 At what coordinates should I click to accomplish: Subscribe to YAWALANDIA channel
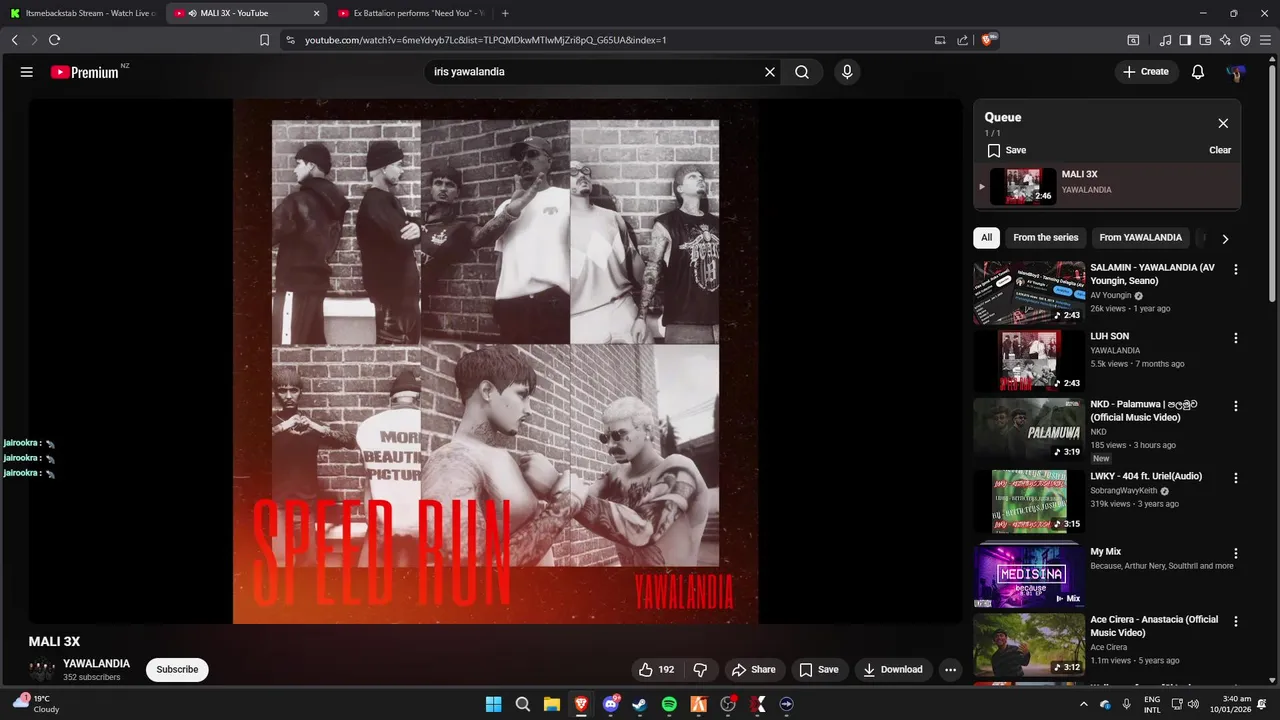coord(177,670)
